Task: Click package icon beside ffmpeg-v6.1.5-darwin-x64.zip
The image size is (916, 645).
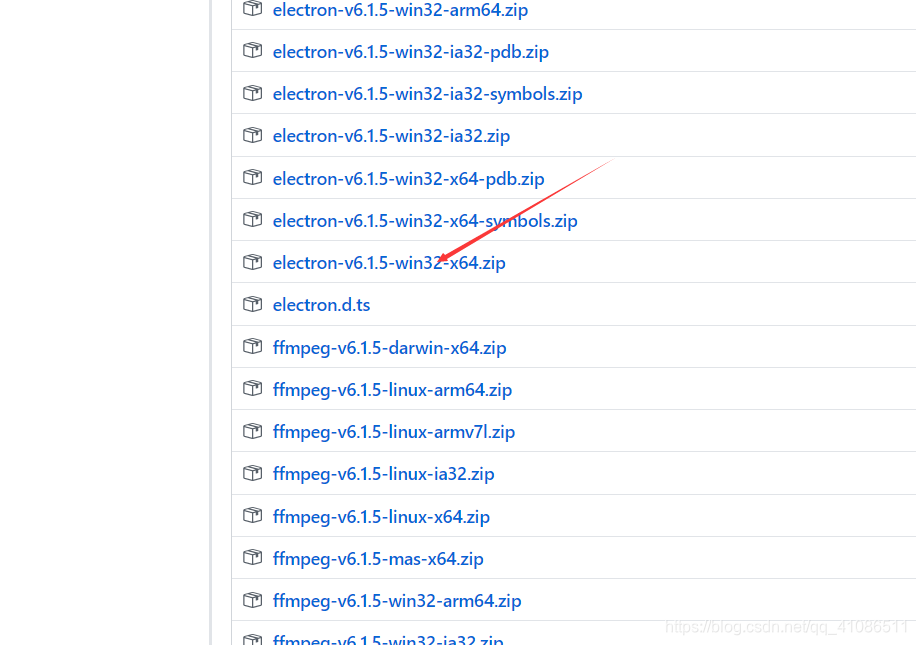Action: [x=252, y=346]
